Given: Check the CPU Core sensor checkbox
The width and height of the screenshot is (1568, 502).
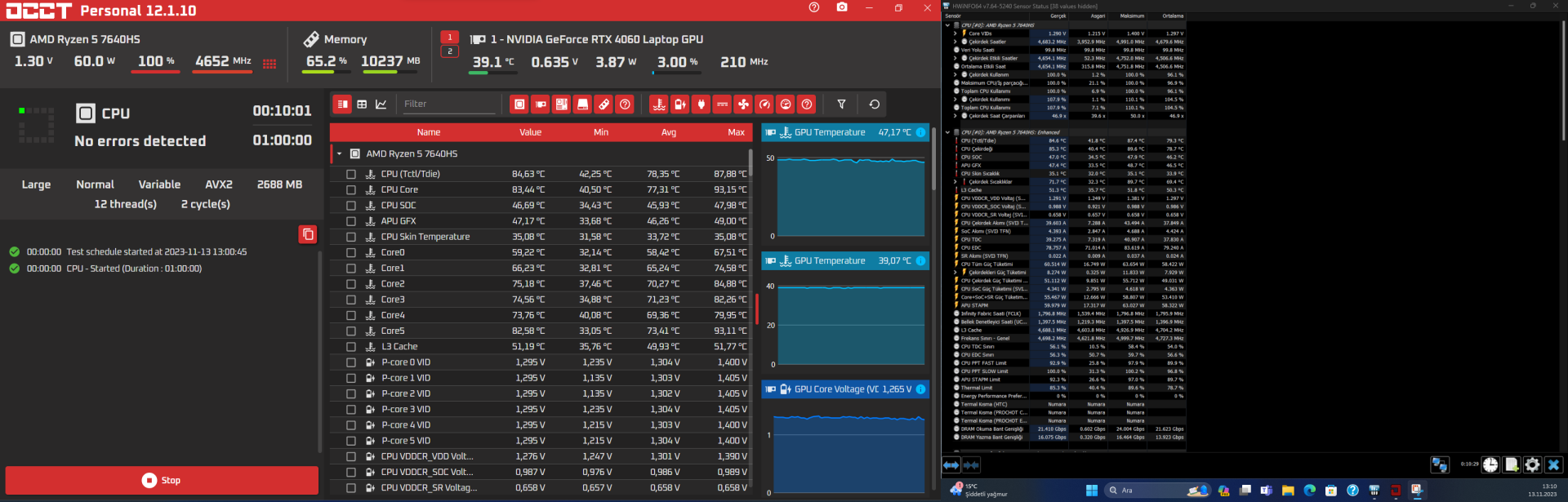Looking at the screenshot, I should [x=351, y=189].
